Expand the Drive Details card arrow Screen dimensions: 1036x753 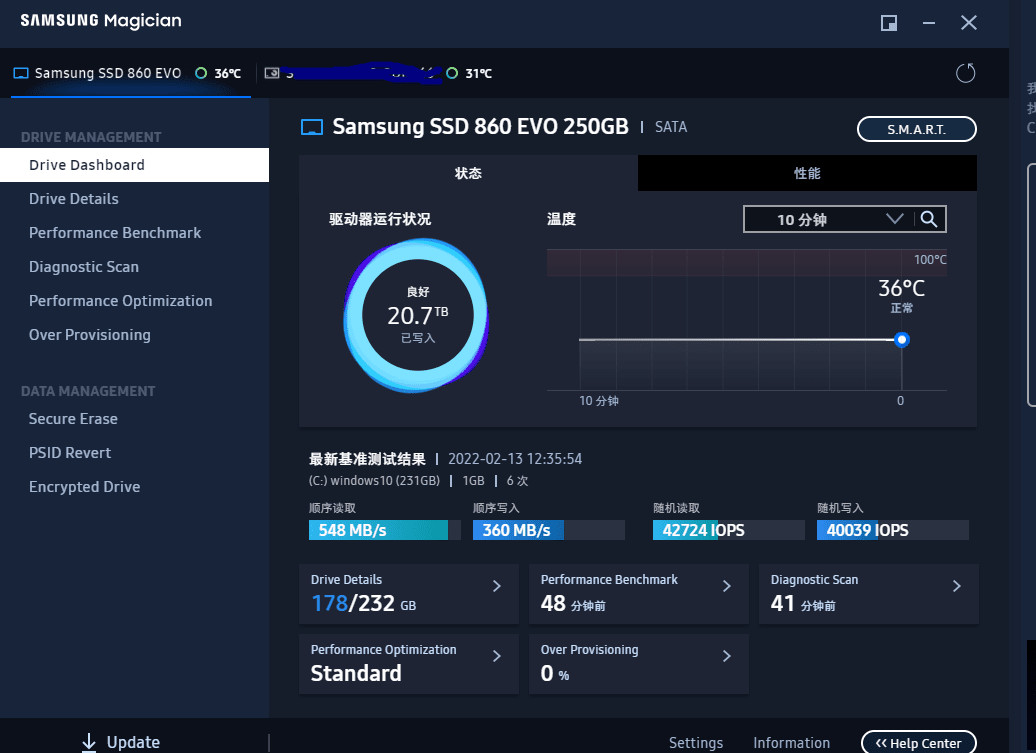pos(496,587)
